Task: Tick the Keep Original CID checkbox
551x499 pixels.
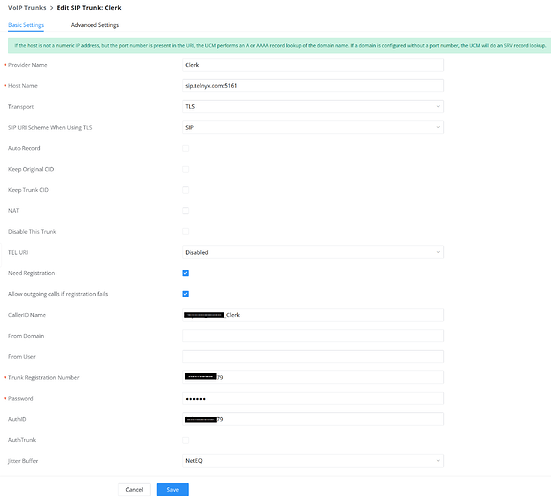Action: click(186, 169)
